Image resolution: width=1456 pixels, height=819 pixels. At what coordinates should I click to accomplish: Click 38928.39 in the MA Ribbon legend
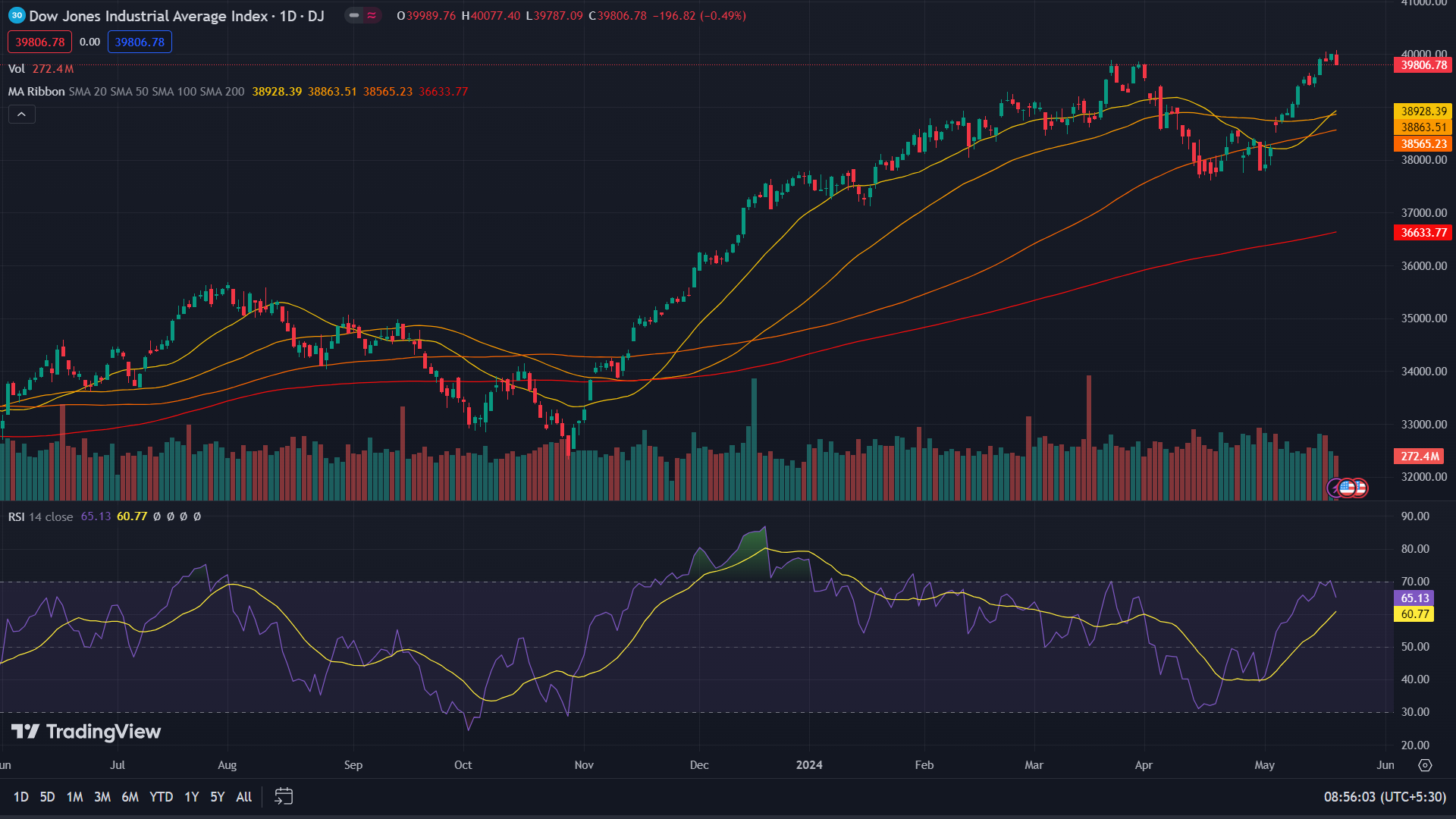pyautogui.click(x=277, y=92)
